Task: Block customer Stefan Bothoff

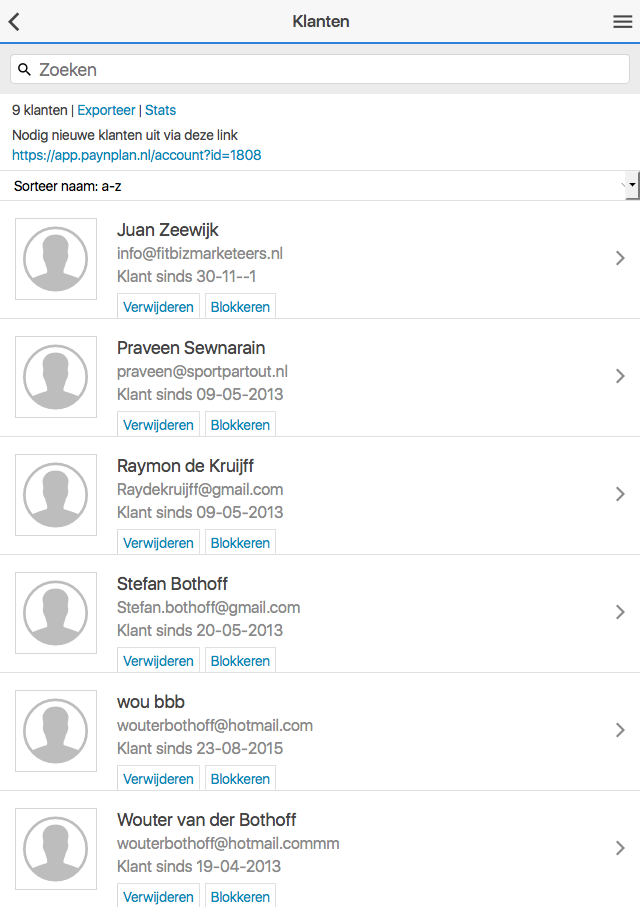Action: 240,661
